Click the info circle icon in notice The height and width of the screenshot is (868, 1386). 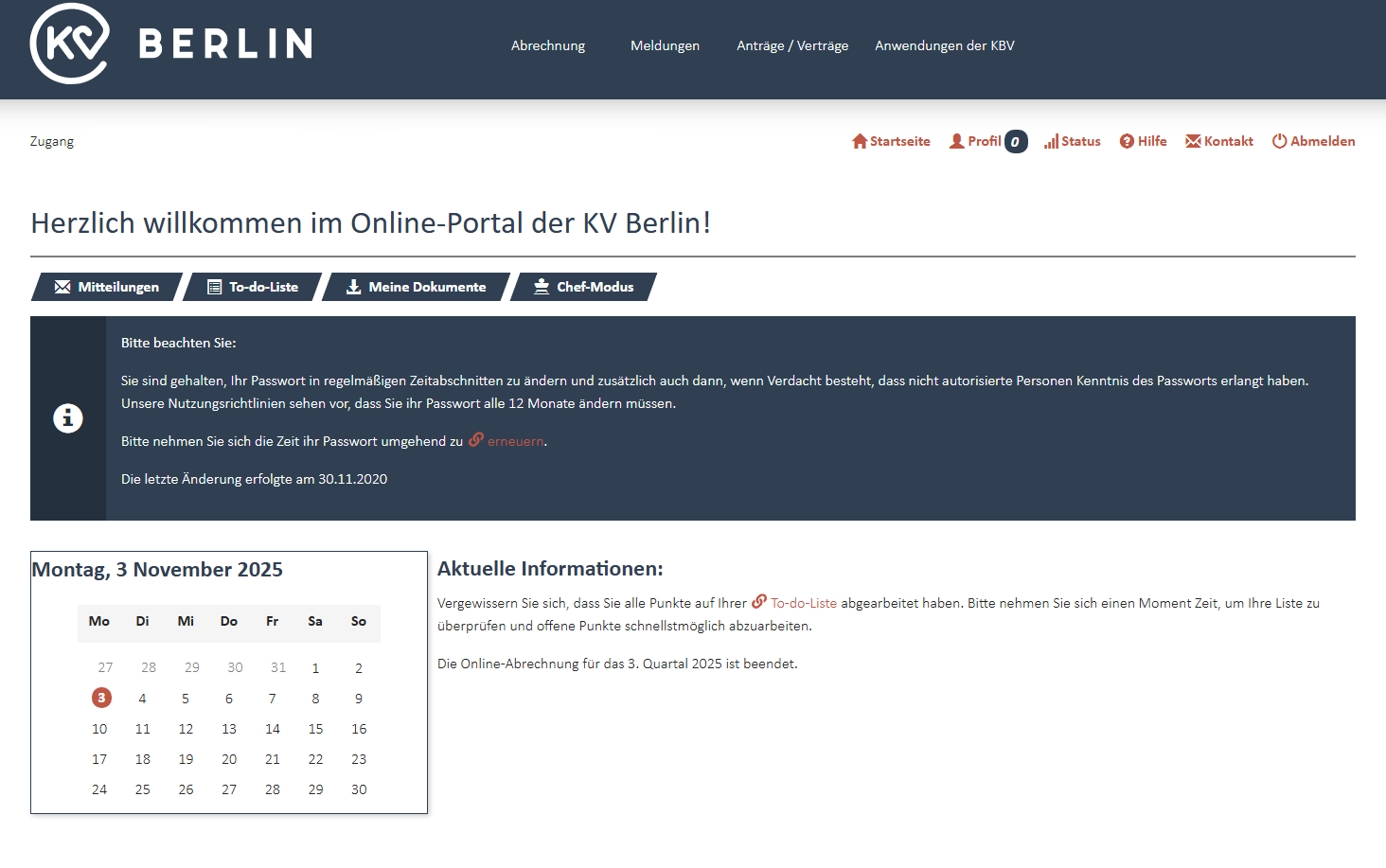click(68, 418)
